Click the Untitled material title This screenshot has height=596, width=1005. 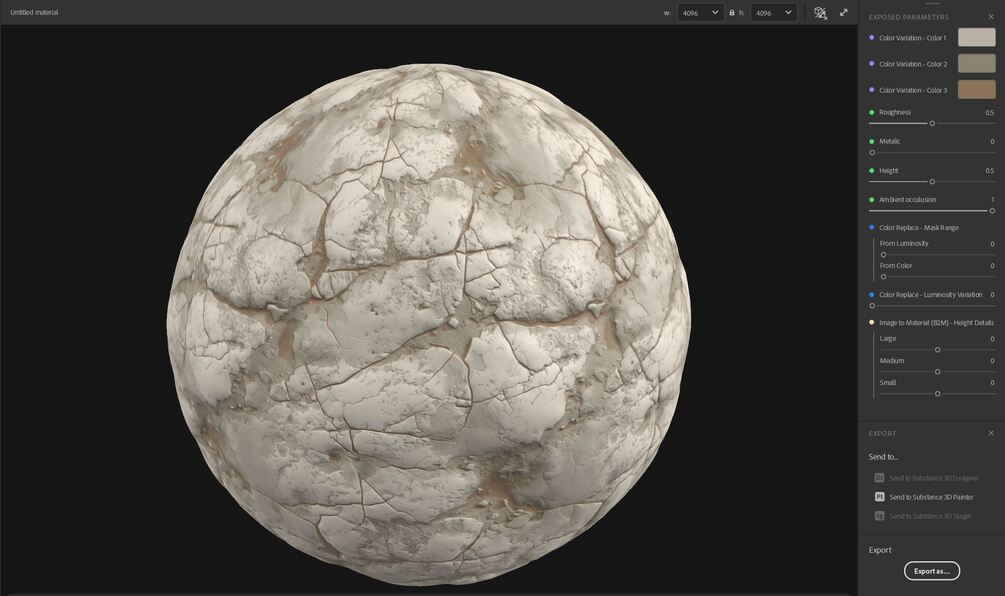pos(34,12)
